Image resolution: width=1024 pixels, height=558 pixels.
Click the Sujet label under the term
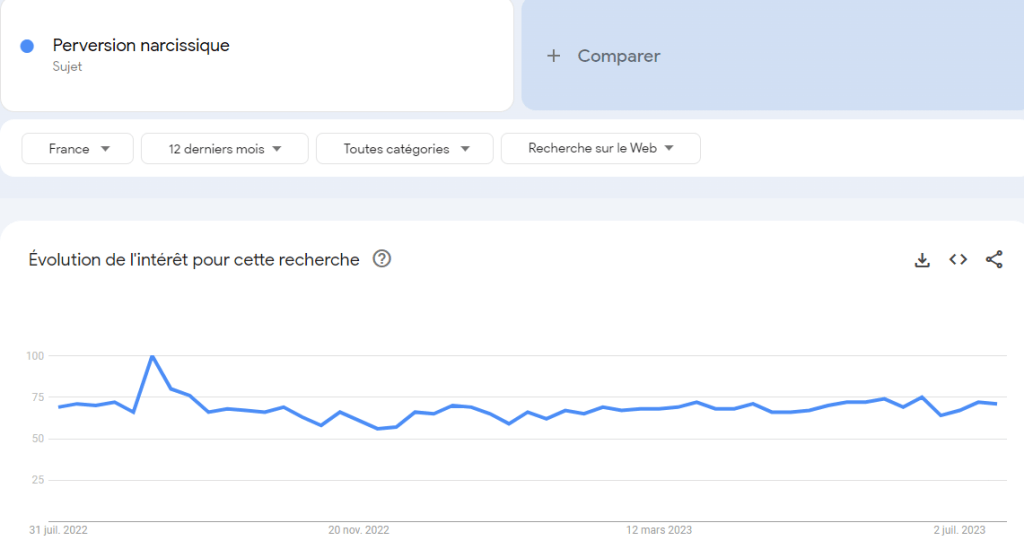pos(67,67)
